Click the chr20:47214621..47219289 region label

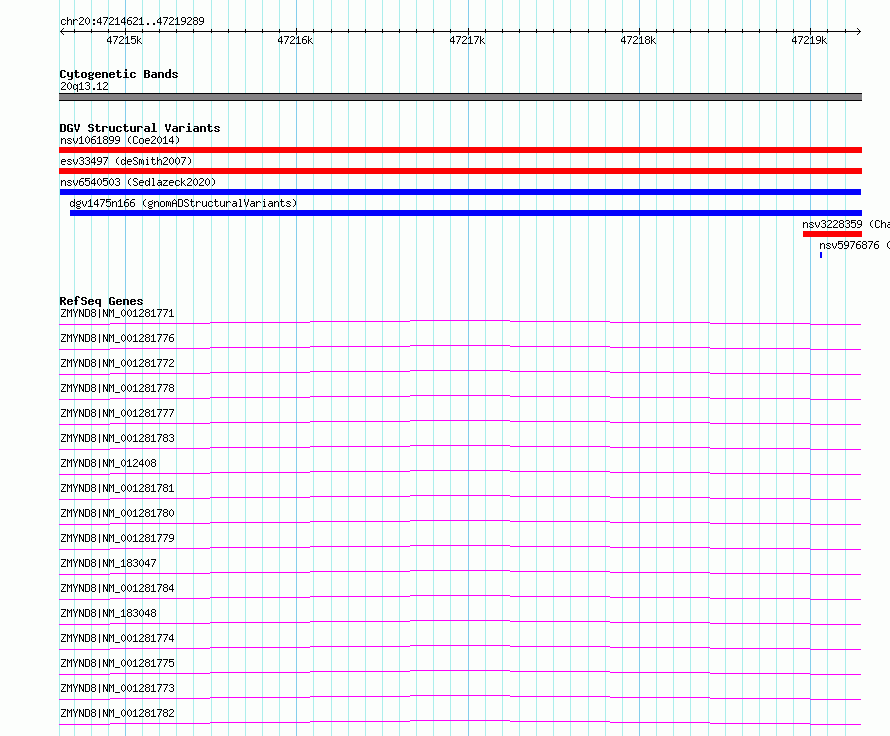point(132,21)
